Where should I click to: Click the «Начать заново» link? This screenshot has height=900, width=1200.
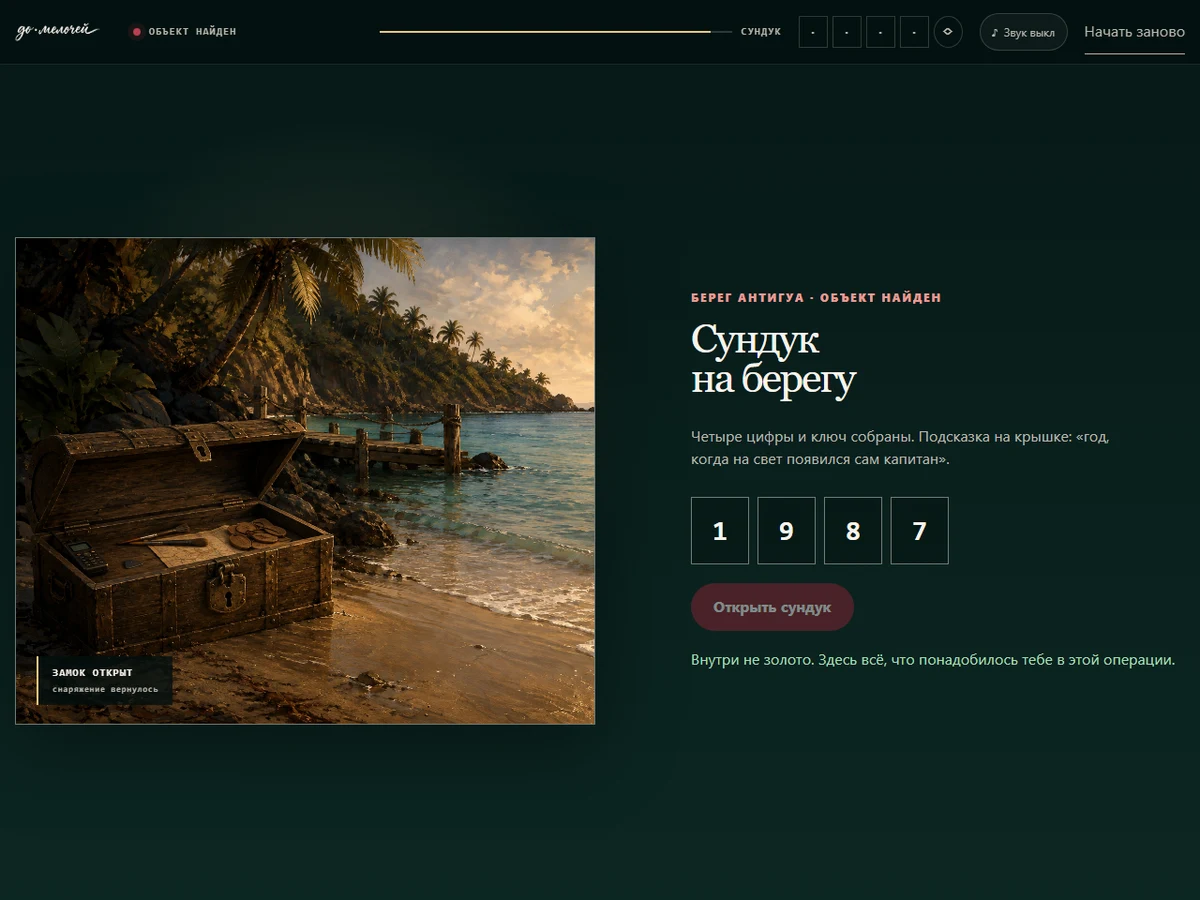1134,32
